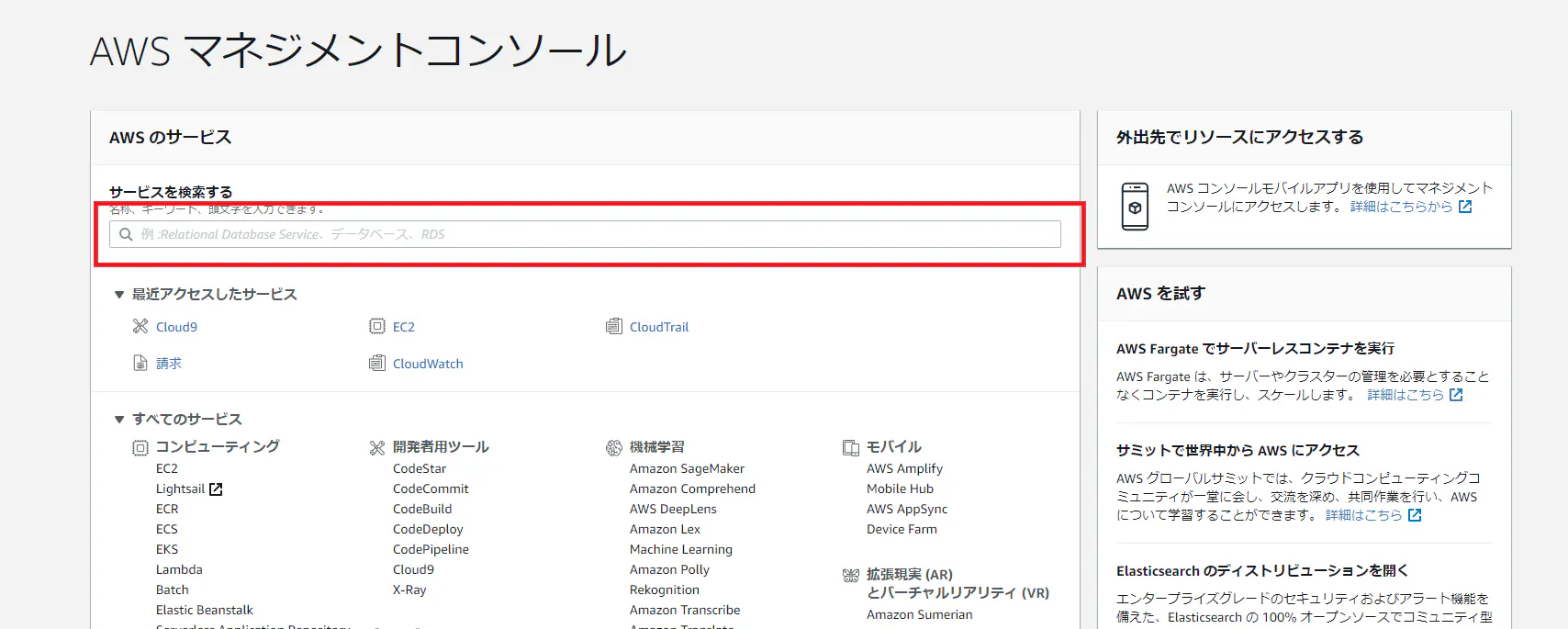Open CodeDeploy
The width and height of the screenshot is (1568, 629).
point(428,529)
